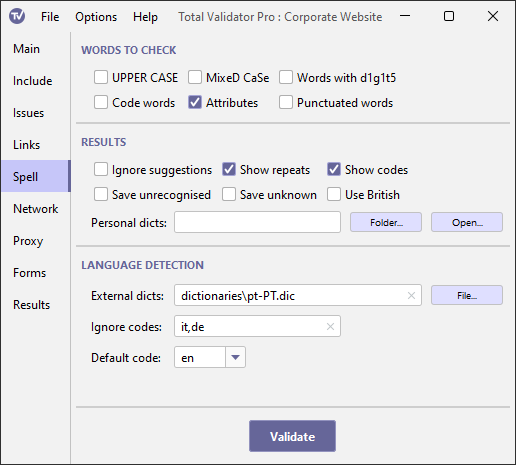Open the Links tab
Screen dimensions: 516x465
(x=36, y=145)
